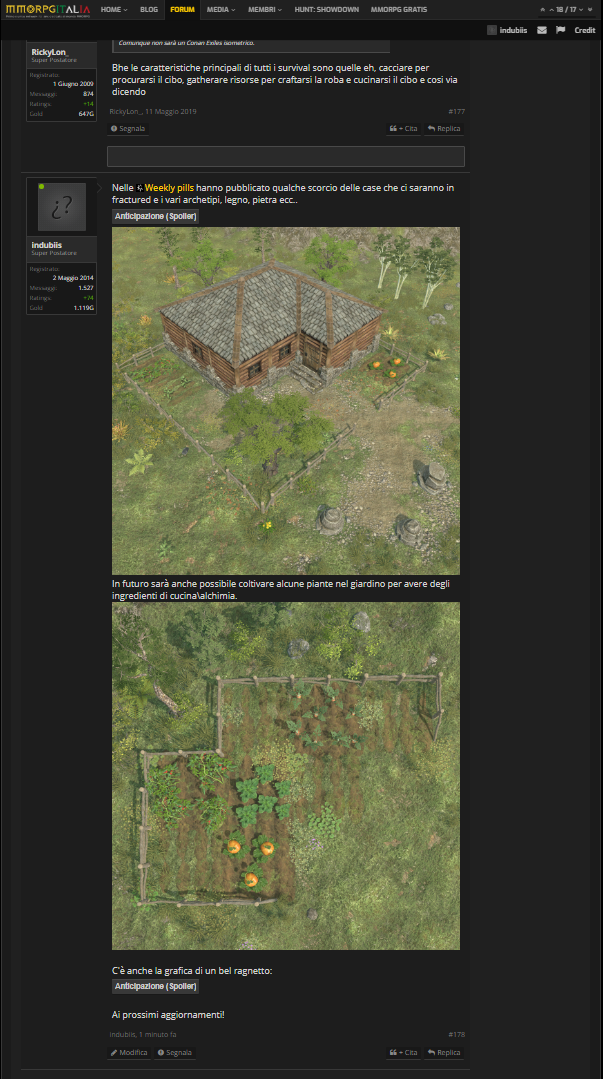Expand the MEDIA dropdown menu
Image resolution: width=603 pixels, height=1079 pixels.
coord(221,10)
